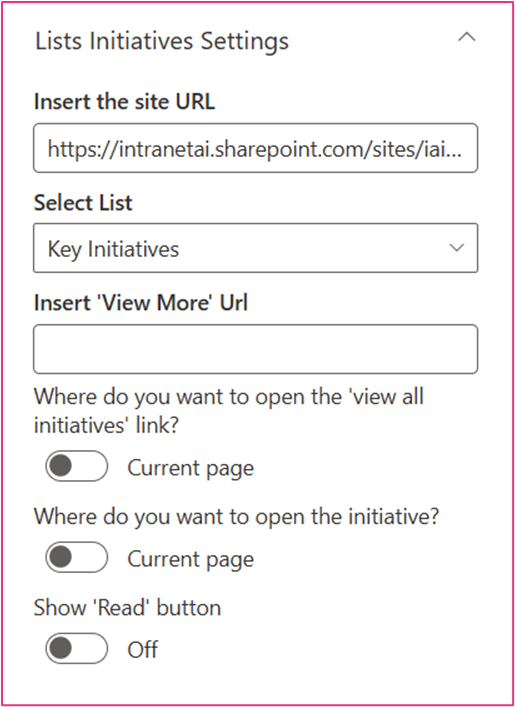Click 'Current page' label for open initiative
Screen dimensions: 515x707
point(190,560)
